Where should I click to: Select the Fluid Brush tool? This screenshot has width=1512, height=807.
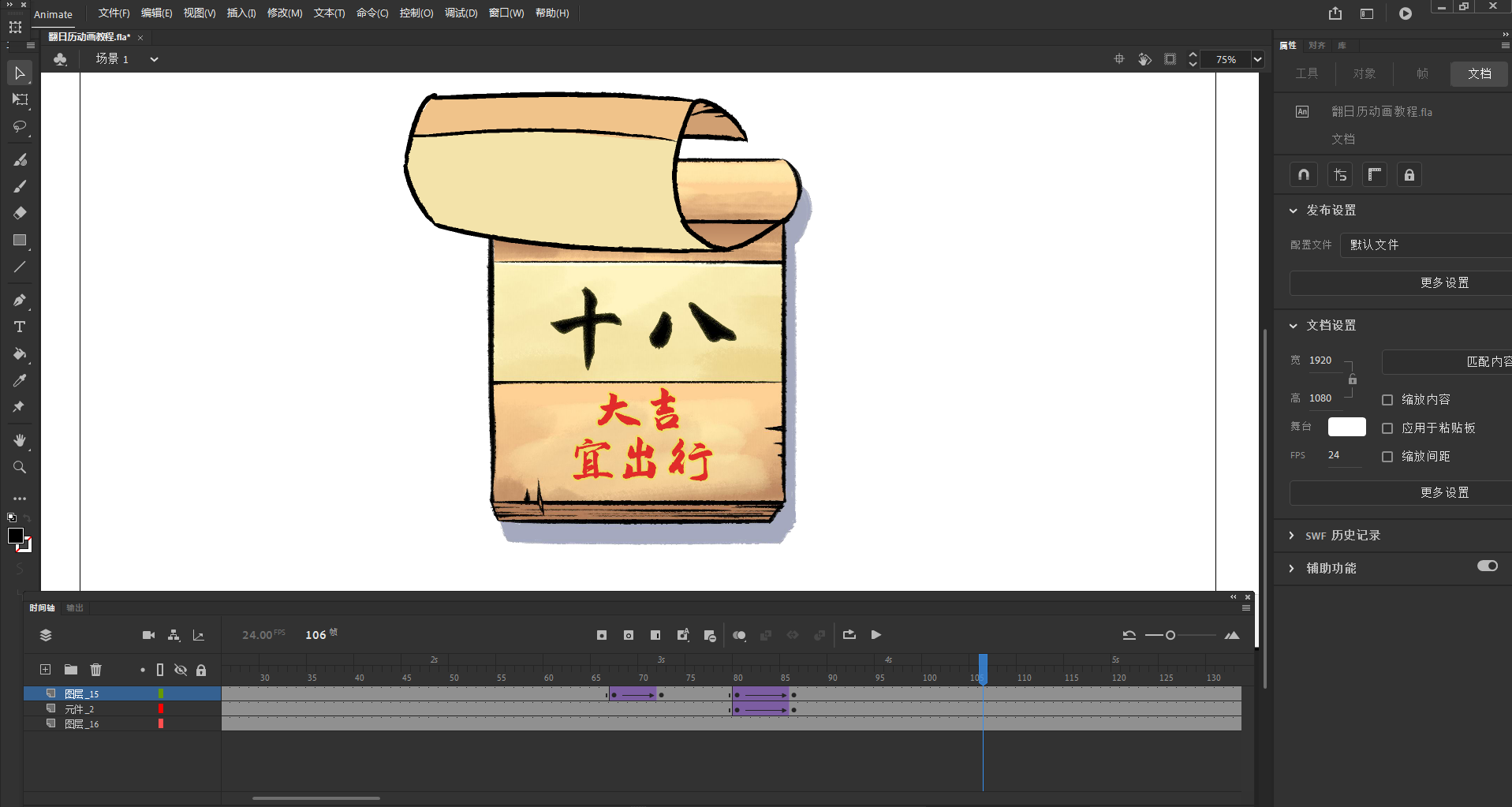tap(20, 159)
